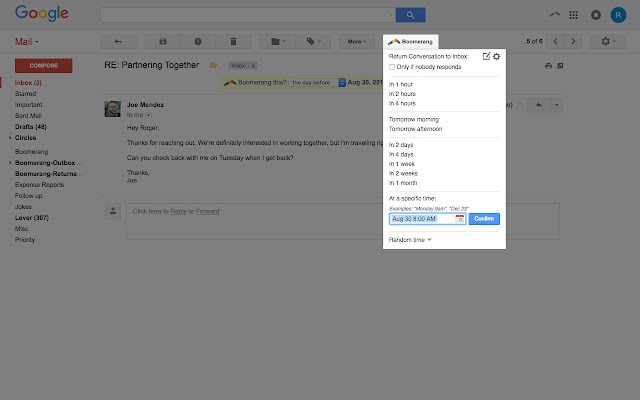
Task: Archive the conversation
Action: [163, 41]
